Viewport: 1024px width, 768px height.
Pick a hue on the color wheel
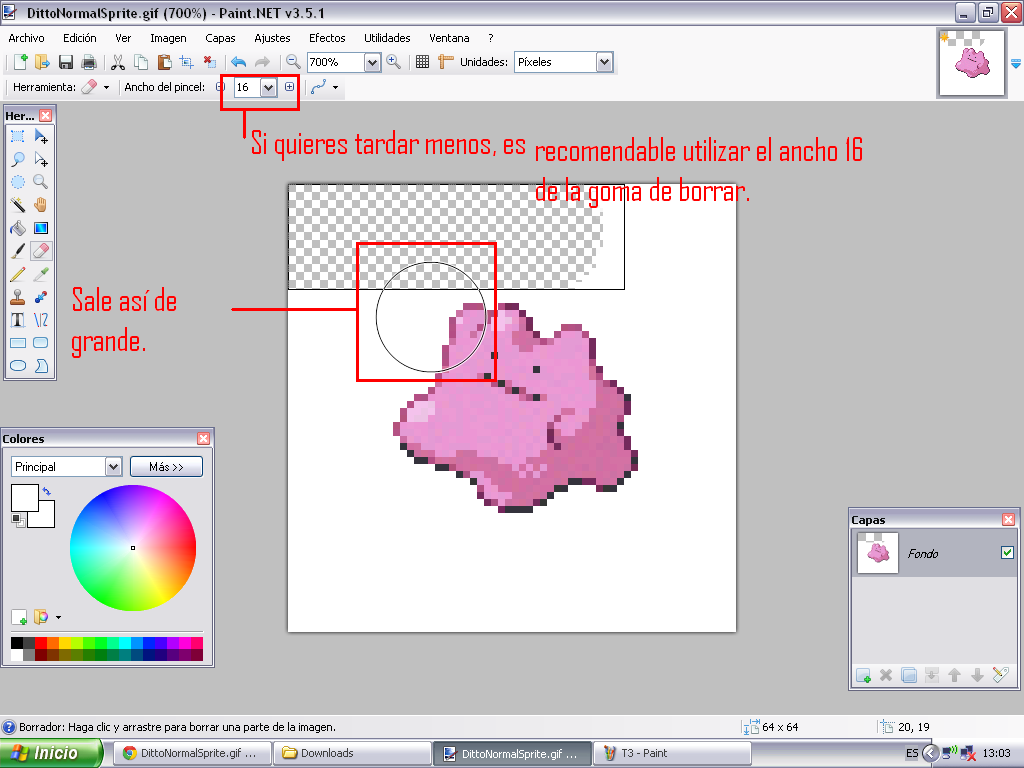133,548
